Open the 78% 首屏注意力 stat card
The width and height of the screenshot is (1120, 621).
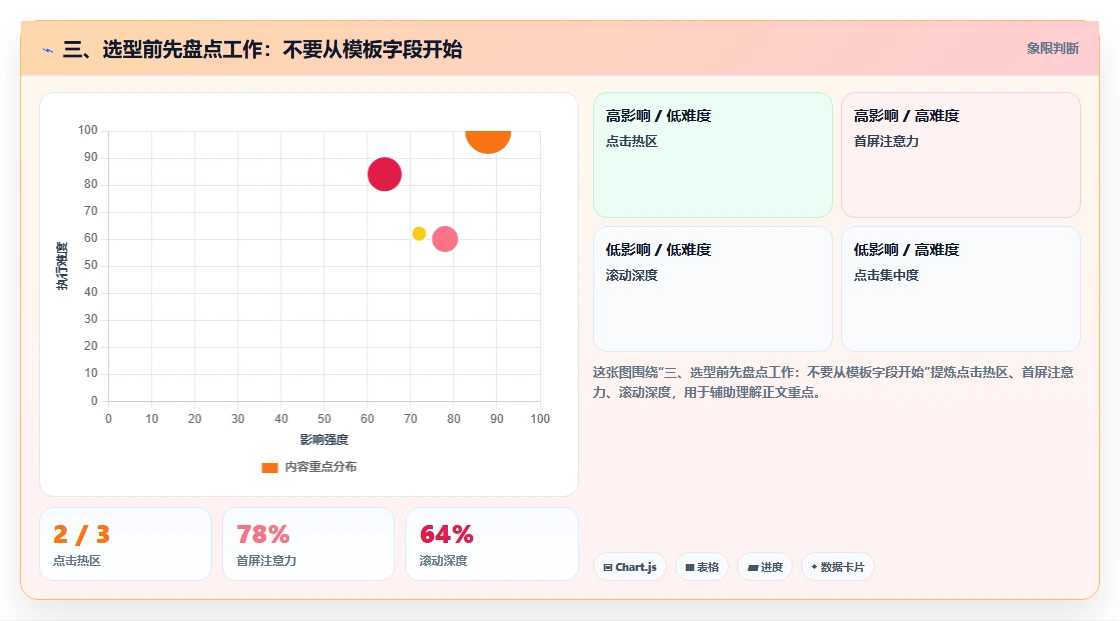click(x=309, y=545)
